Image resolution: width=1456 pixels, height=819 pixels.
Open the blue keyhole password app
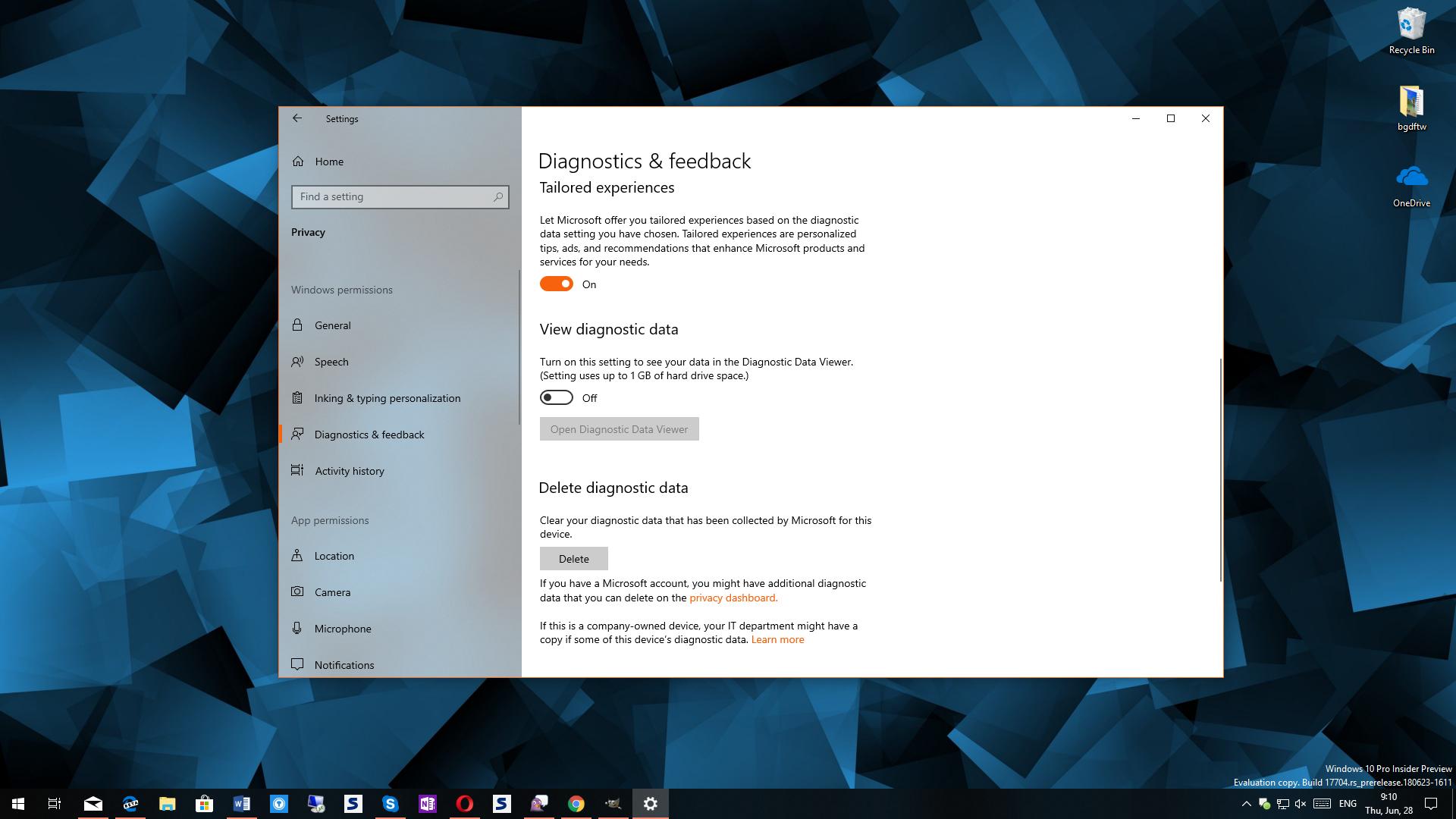(x=279, y=804)
